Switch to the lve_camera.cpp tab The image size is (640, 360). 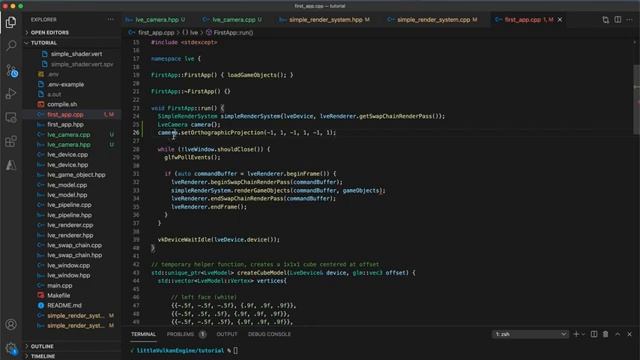232,20
